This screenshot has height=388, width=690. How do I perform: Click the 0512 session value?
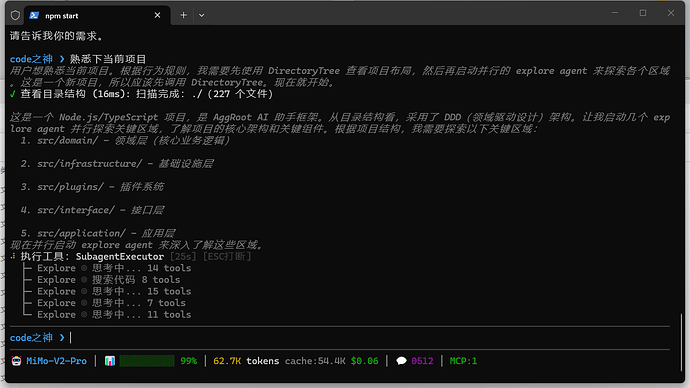tap(422, 361)
